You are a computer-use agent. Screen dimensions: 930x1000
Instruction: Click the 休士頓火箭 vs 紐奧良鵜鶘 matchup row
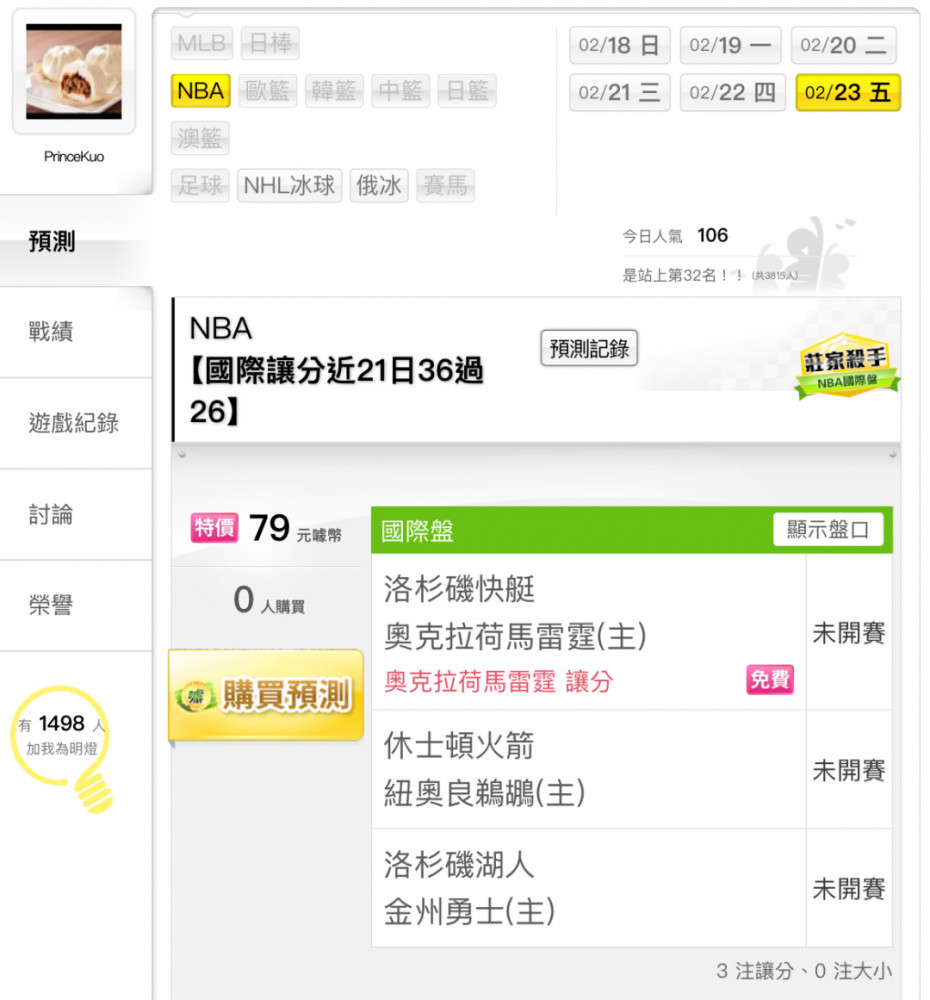pos(631,770)
